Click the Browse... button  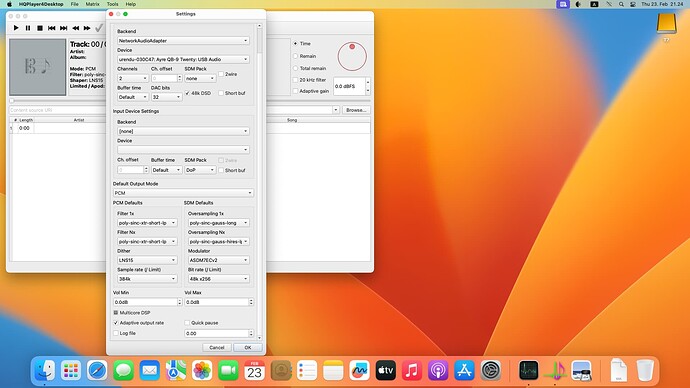pos(356,110)
